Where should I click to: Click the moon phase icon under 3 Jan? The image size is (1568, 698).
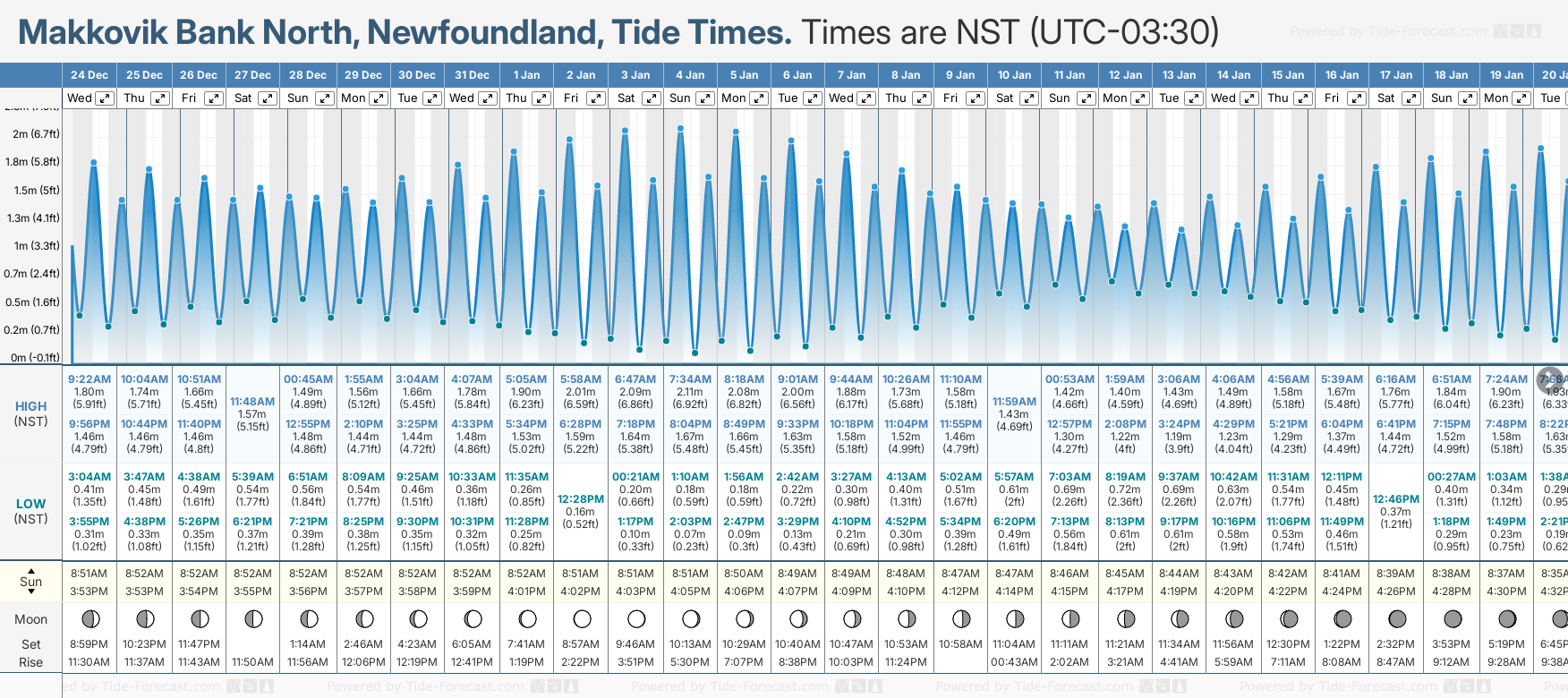click(x=636, y=618)
